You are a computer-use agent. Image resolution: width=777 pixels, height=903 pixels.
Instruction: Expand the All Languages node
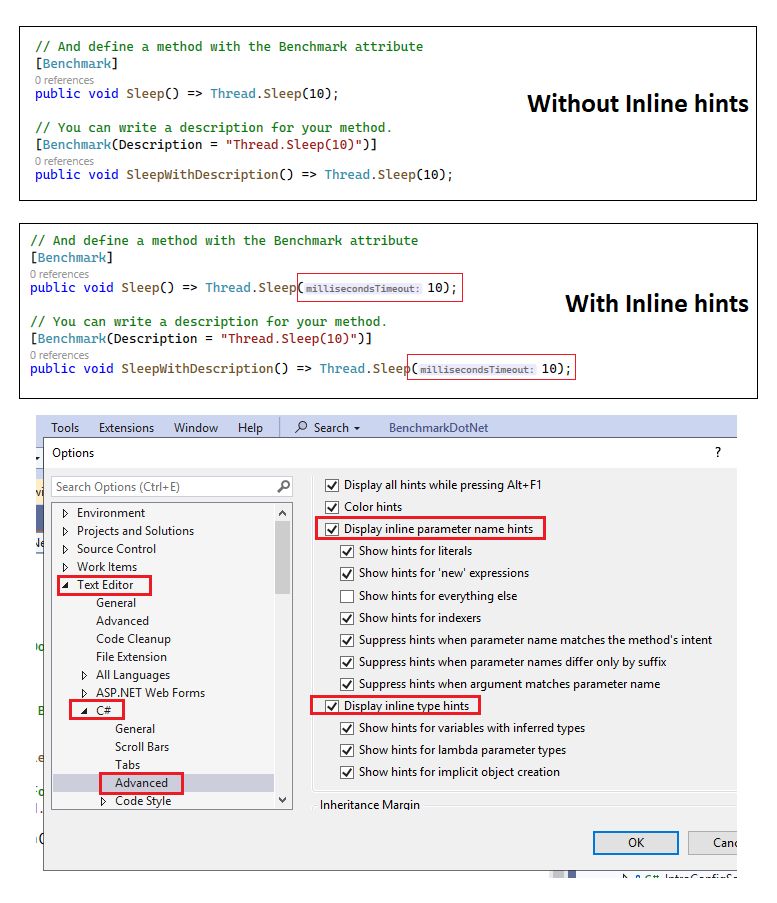84,675
